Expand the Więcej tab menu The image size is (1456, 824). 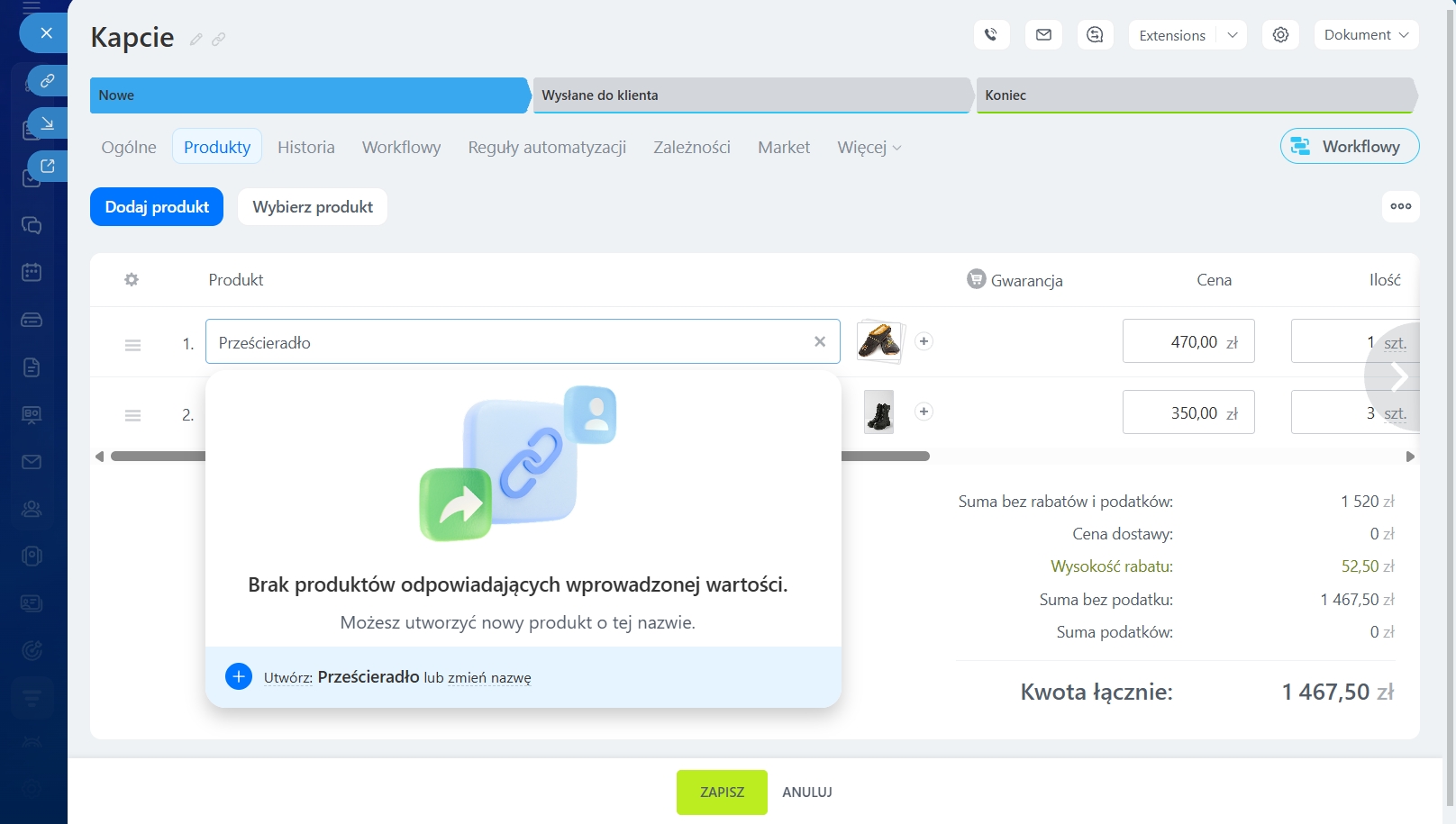869,148
